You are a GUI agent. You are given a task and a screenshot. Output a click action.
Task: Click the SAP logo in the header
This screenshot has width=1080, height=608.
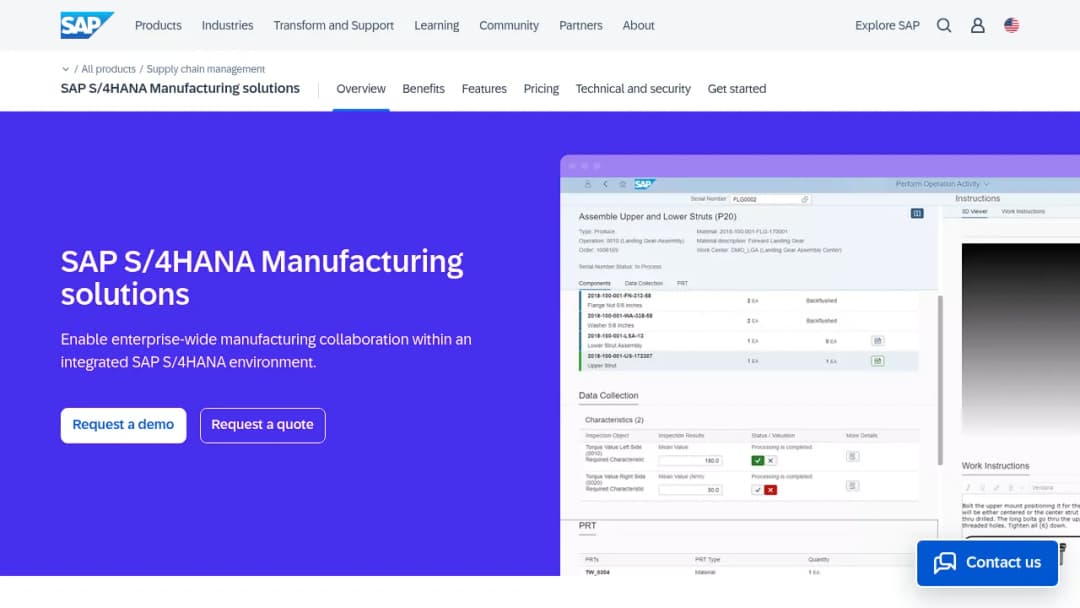pos(86,25)
